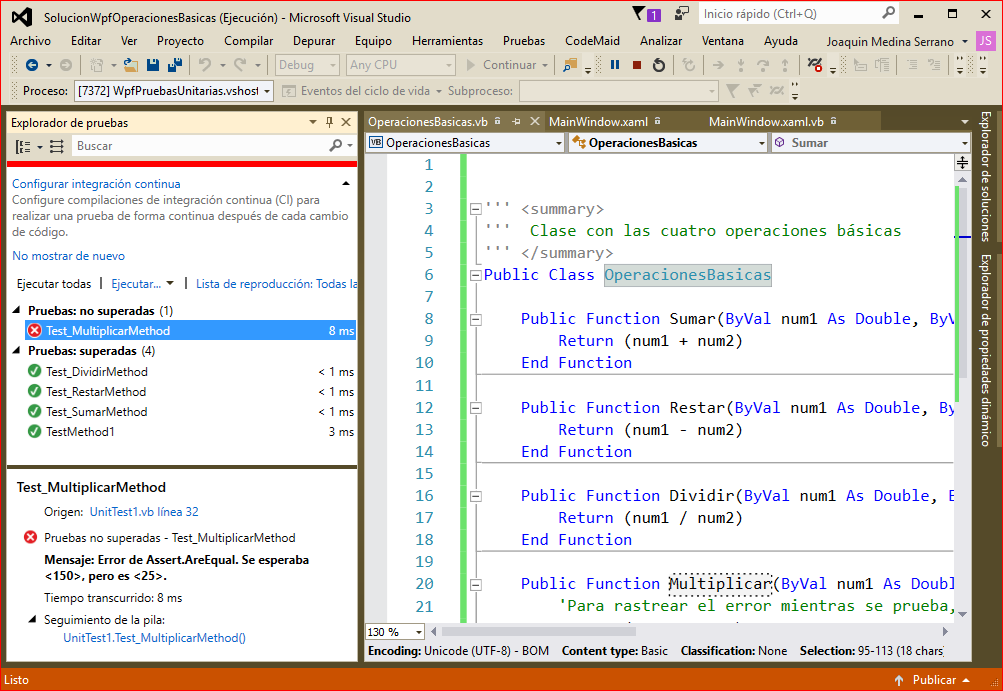Collapse the Pruebas: superadas group
Screen dimensions: 1003x691
click(x=17, y=351)
